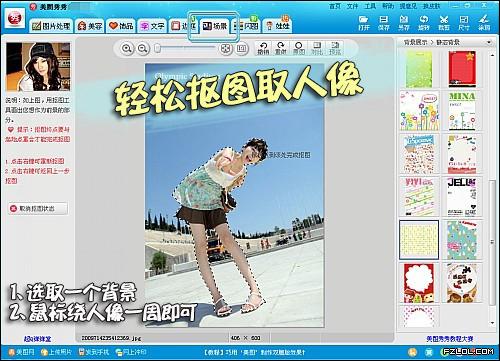Screen dimensions: 500x361
Task: Click the fit-to-screen view icon
Action: (x=226, y=49)
